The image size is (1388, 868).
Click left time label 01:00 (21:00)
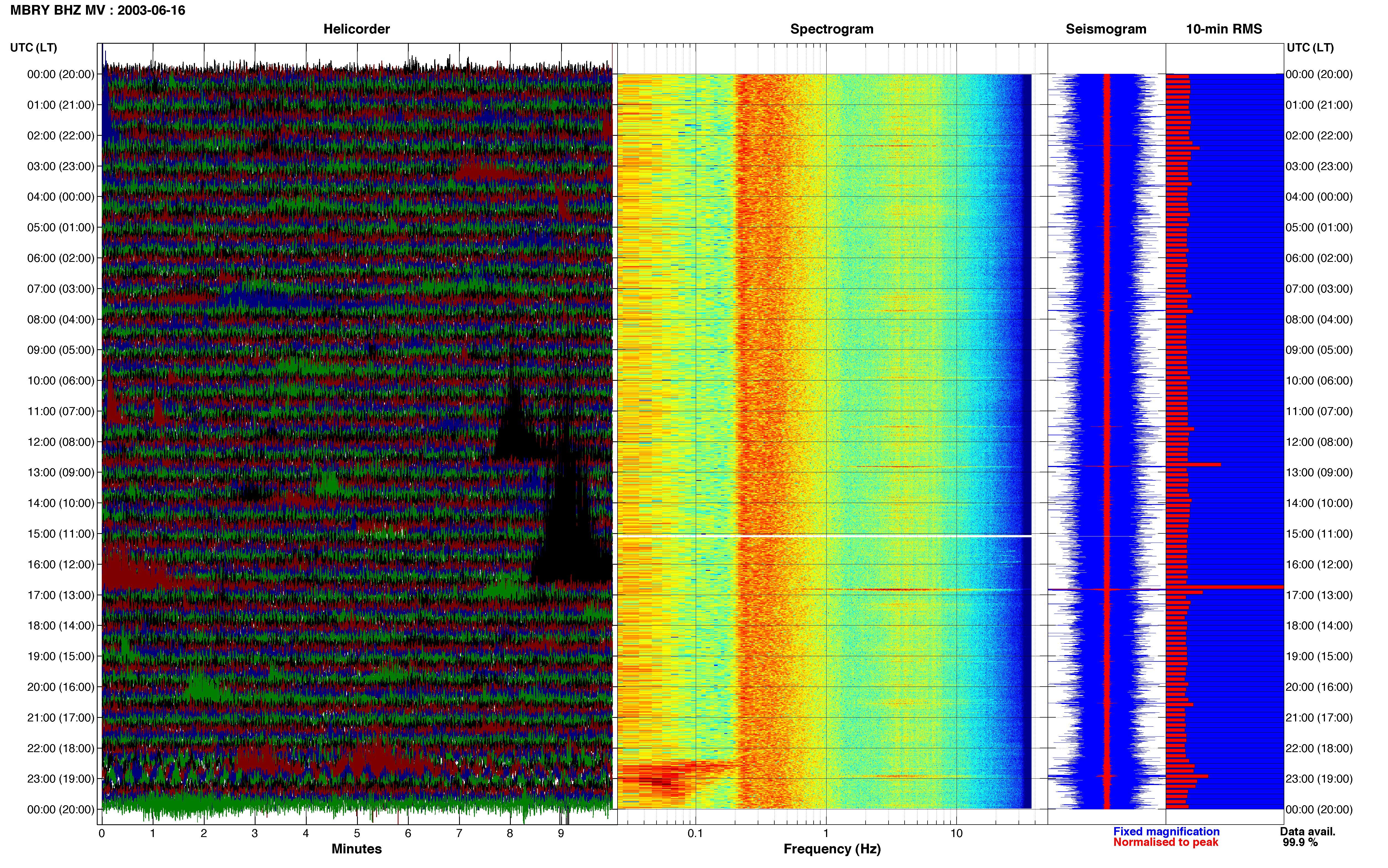pos(61,105)
